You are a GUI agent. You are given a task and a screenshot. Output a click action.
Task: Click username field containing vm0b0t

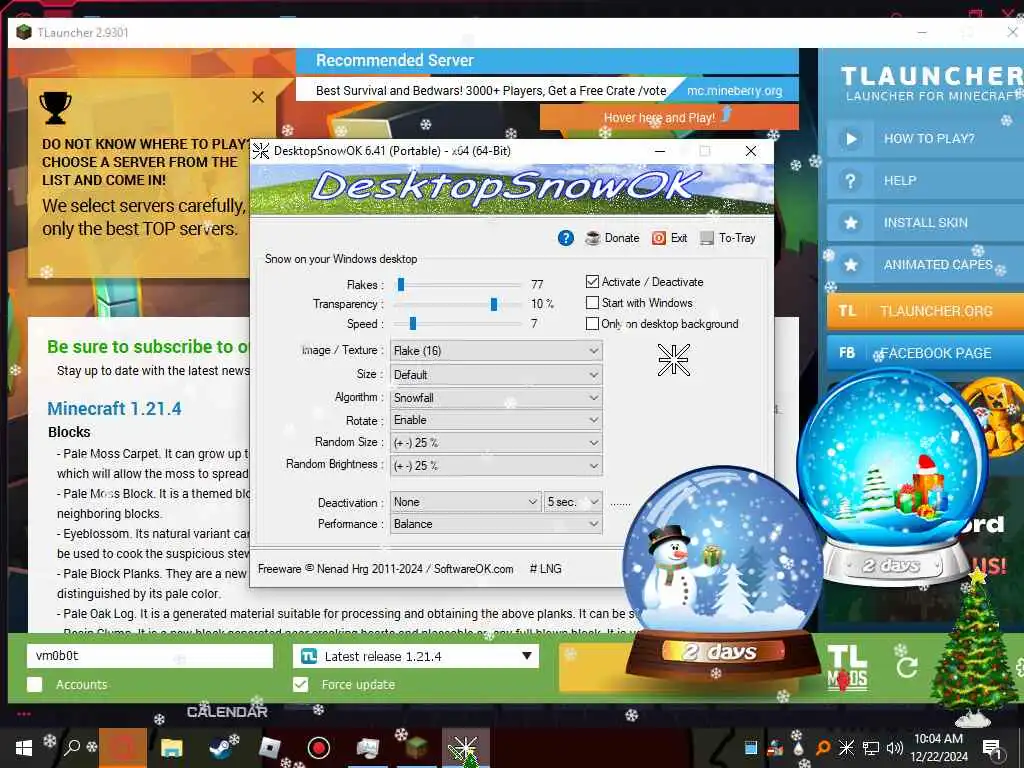[x=150, y=656]
